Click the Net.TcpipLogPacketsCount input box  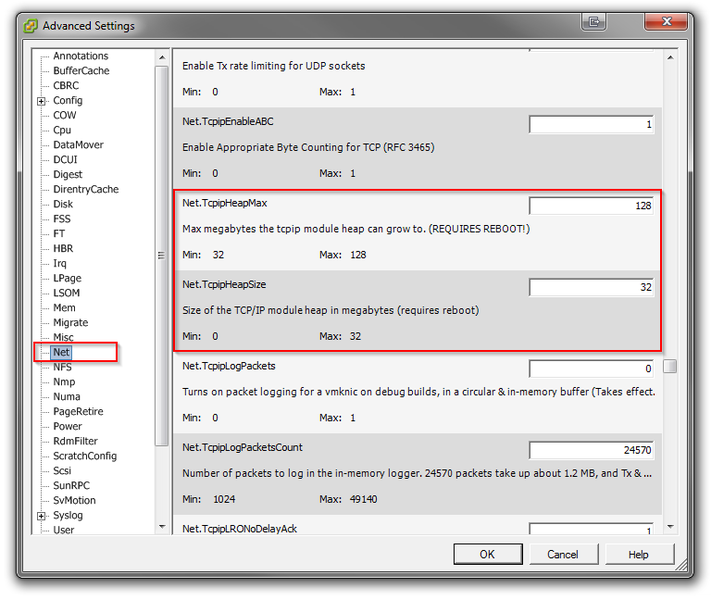591,450
